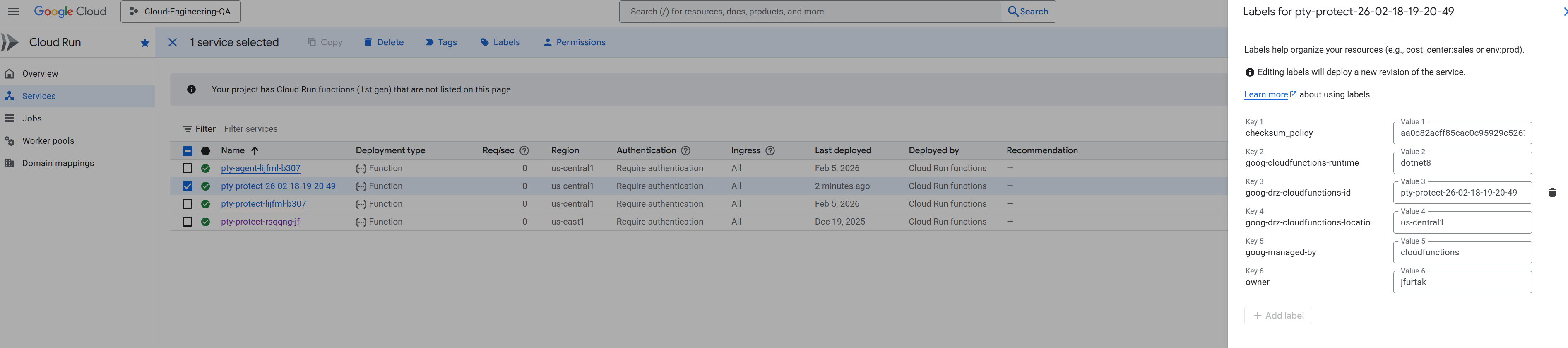Open Domain mappings in the sidebar
1568x348 pixels.
(x=58, y=163)
